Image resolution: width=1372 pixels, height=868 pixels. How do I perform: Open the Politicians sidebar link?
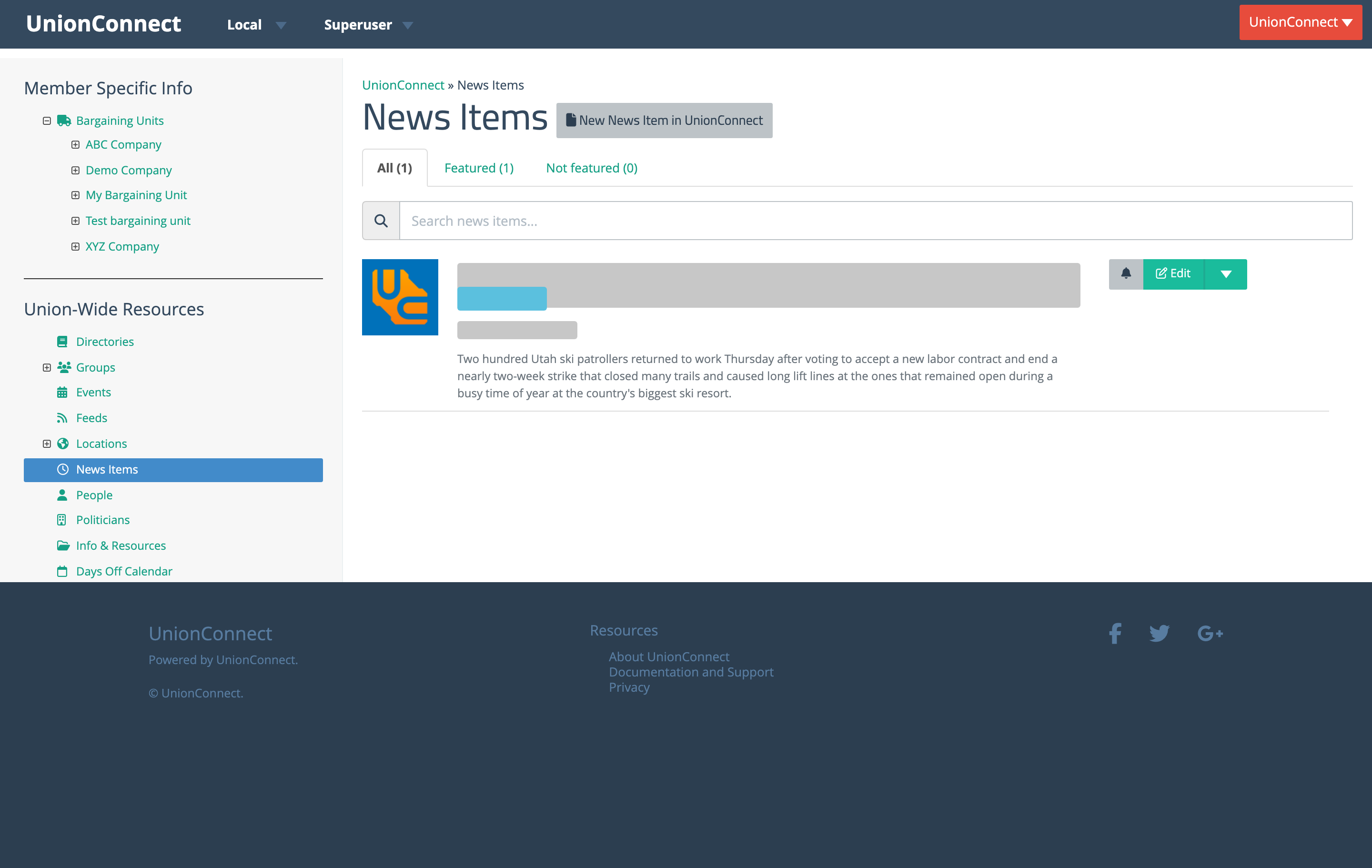[x=103, y=520]
